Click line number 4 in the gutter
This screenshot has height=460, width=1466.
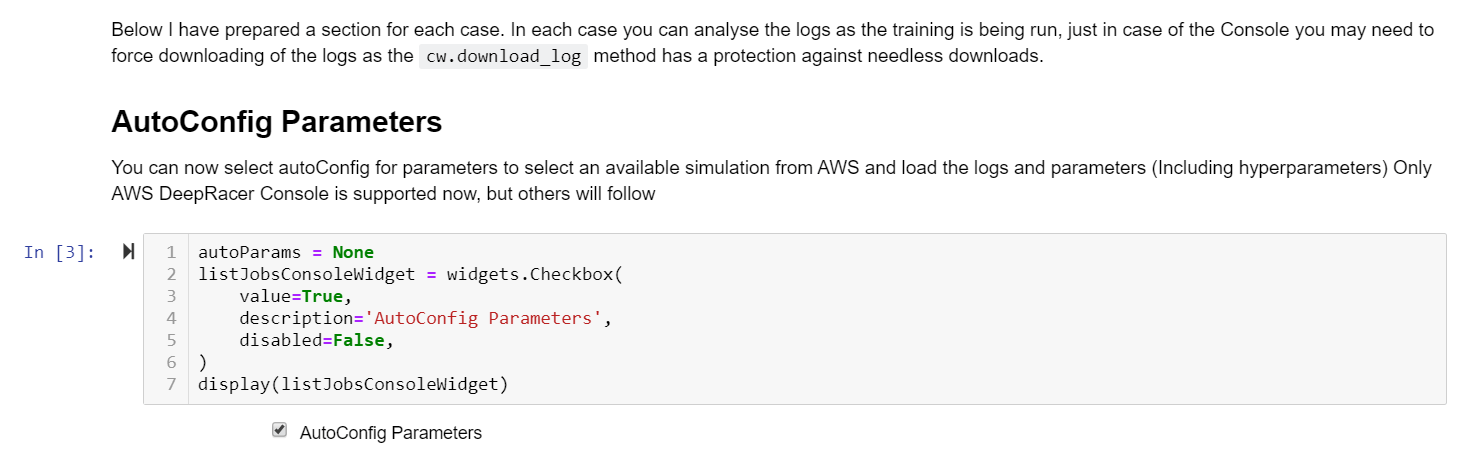(171, 318)
